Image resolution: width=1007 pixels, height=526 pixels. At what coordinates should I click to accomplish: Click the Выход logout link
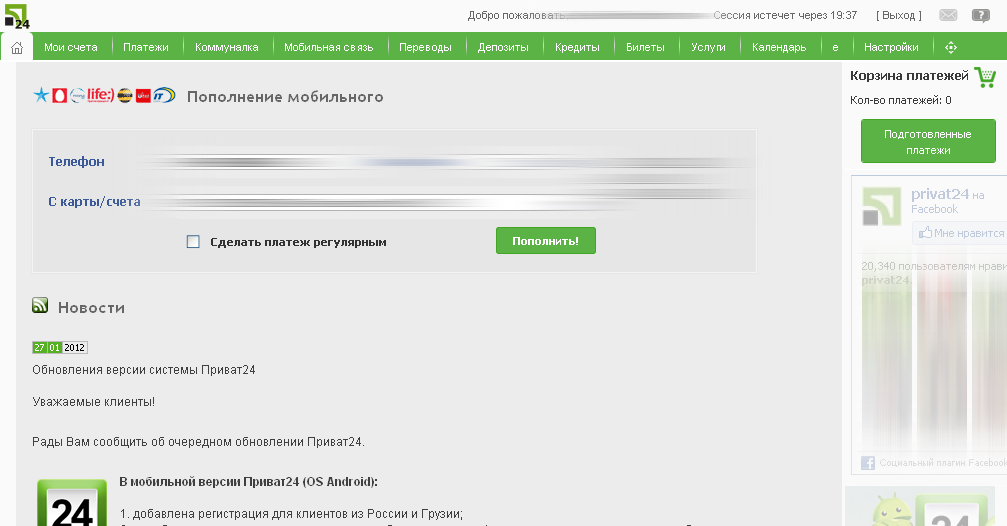click(899, 15)
